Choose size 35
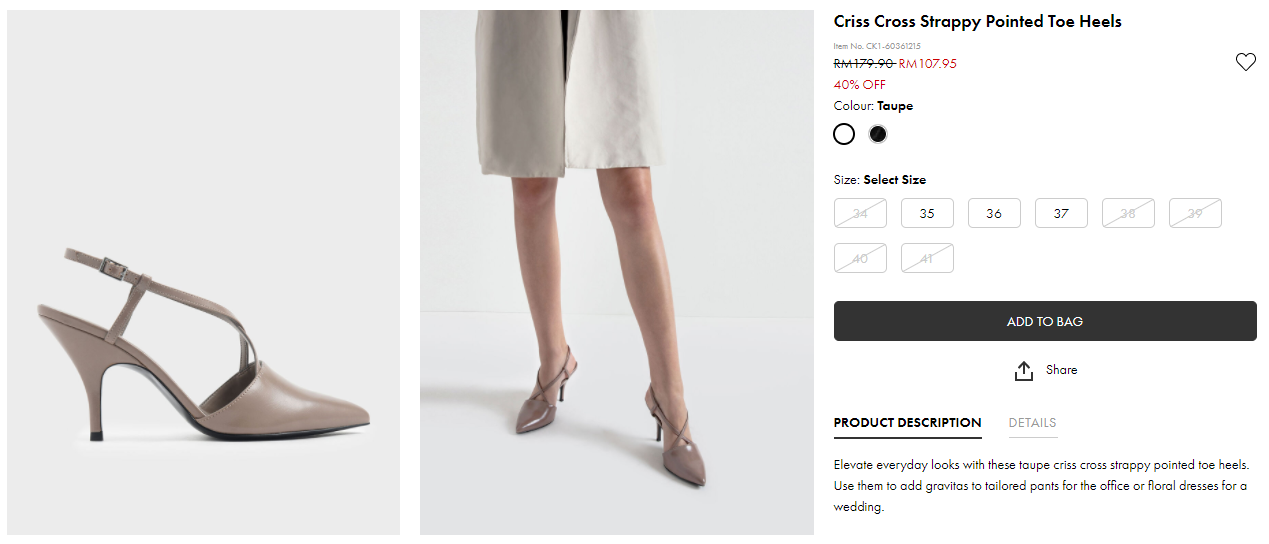Screen dimensions: 1269x544 pos(927,213)
